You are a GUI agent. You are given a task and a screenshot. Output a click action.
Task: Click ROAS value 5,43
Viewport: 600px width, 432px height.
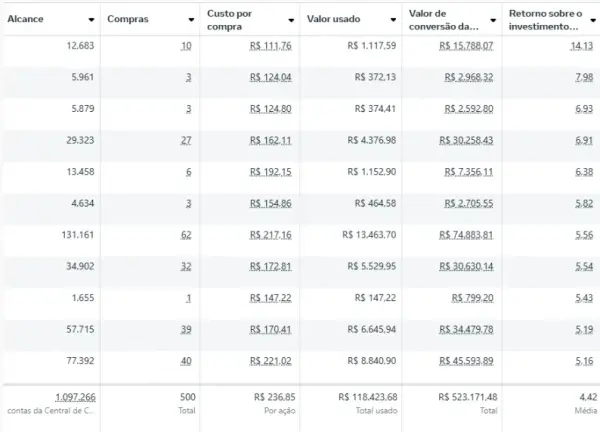[x=584, y=298]
